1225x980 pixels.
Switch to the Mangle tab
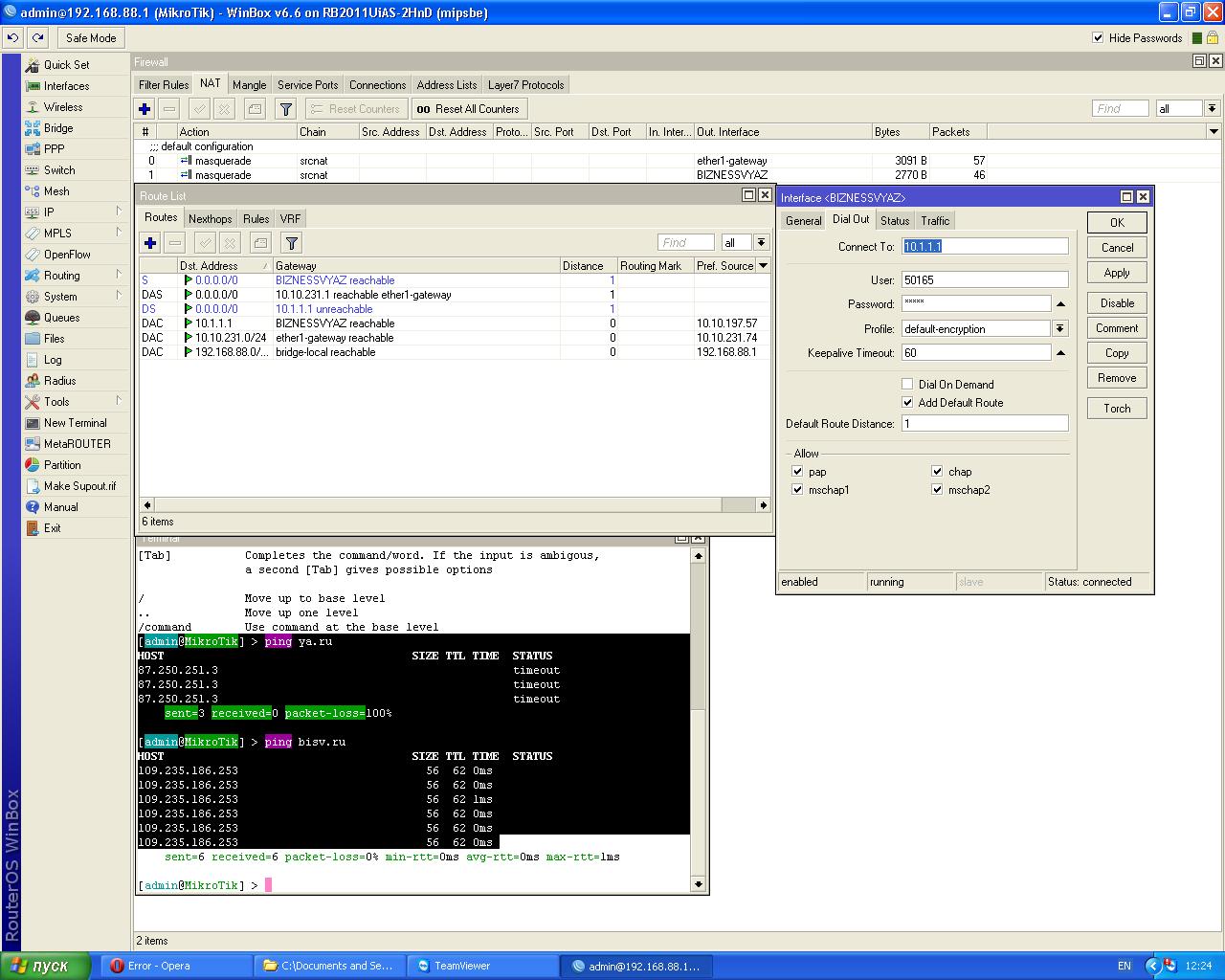pos(249,84)
